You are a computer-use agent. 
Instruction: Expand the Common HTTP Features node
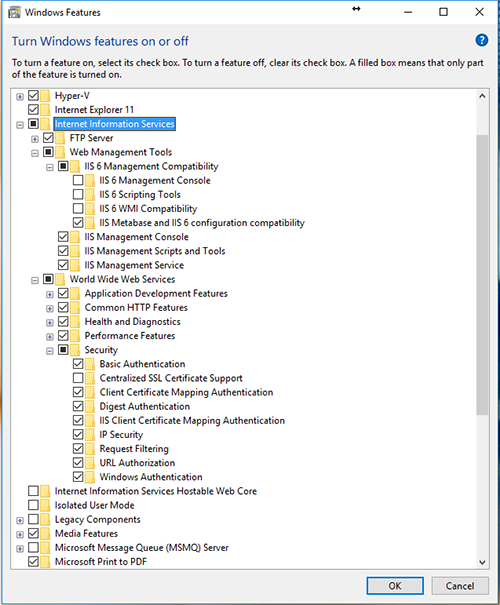click(50, 308)
